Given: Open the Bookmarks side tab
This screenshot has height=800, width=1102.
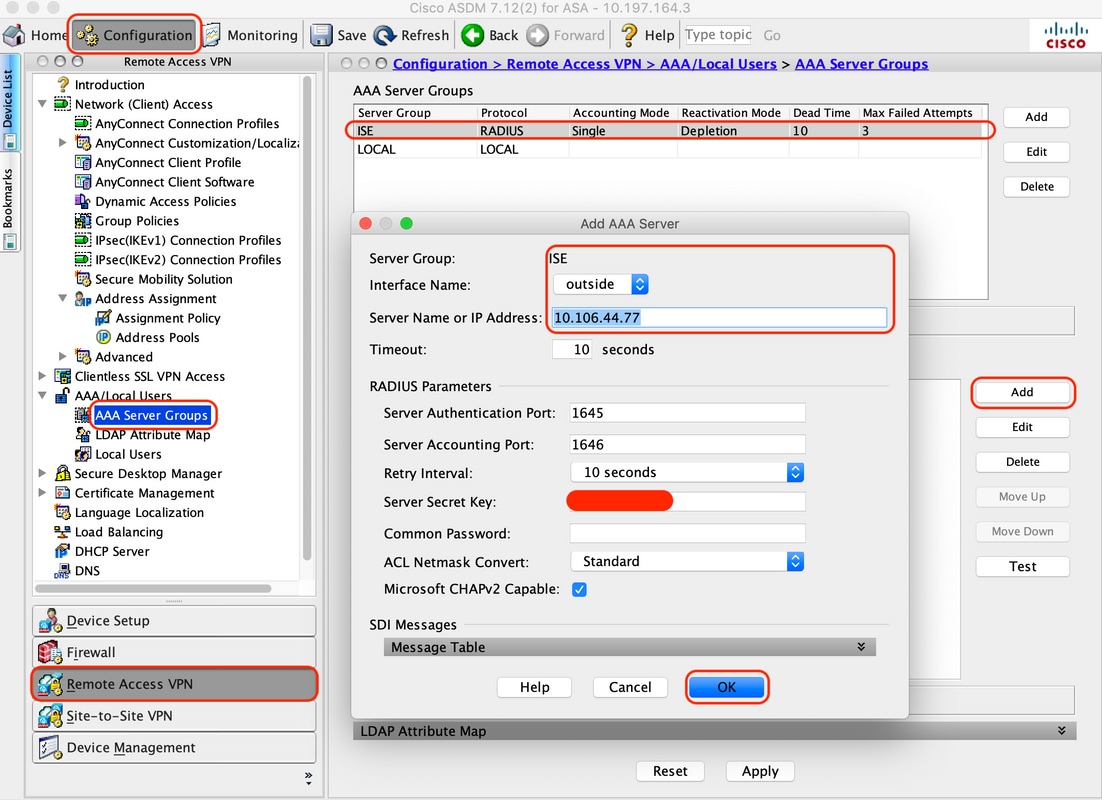Looking at the screenshot, I should tap(9, 202).
